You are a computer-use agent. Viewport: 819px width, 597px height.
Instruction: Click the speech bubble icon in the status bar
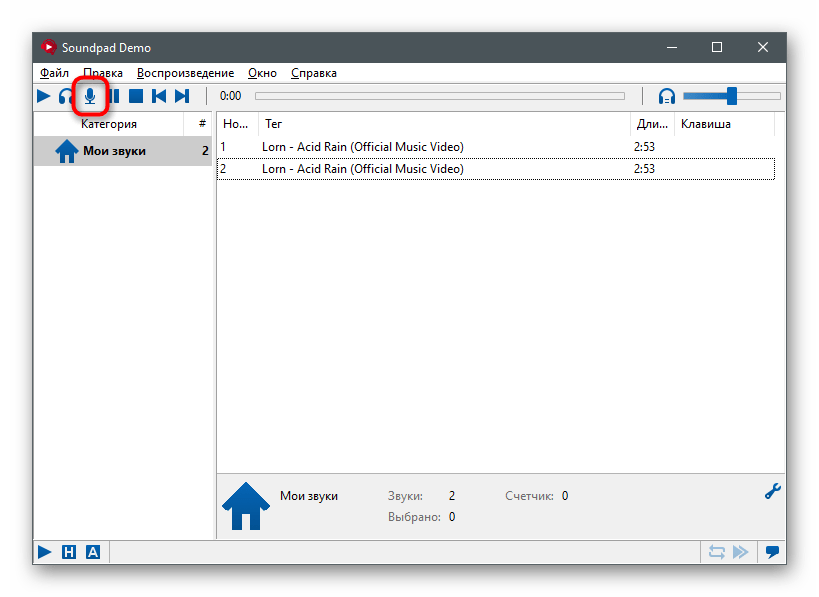pos(772,552)
